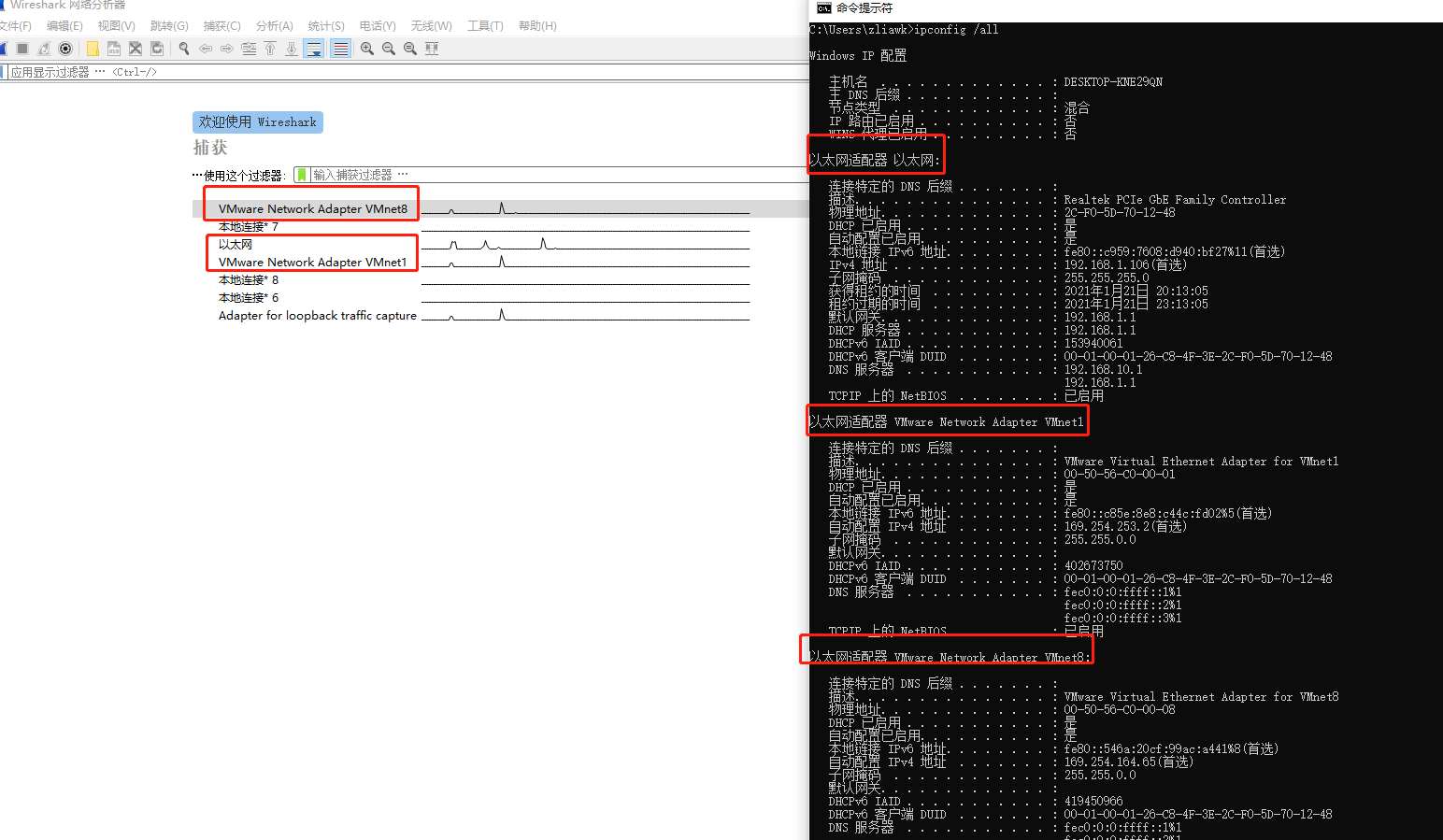
Task: Go forward in packet history
Action: pos(227,49)
